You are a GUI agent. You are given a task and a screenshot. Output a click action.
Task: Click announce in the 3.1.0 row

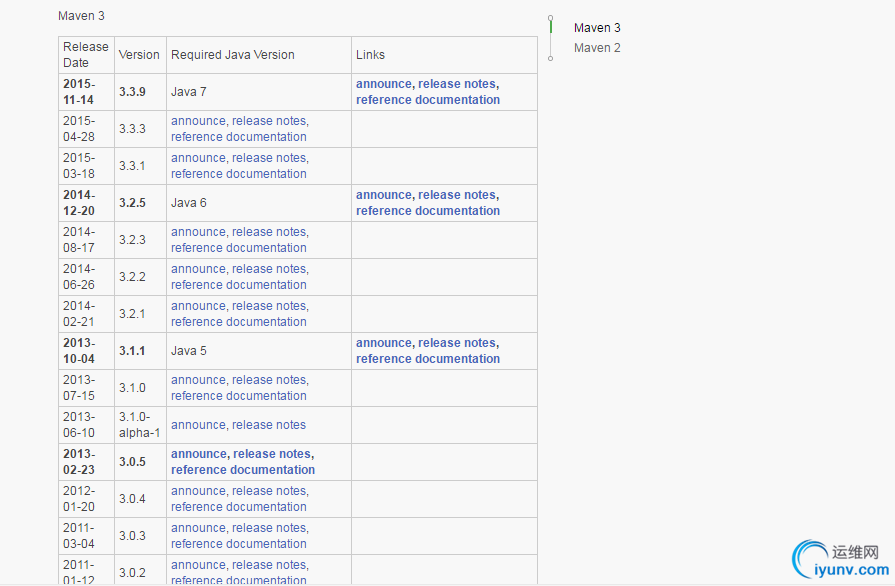pyautogui.click(x=198, y=380)
